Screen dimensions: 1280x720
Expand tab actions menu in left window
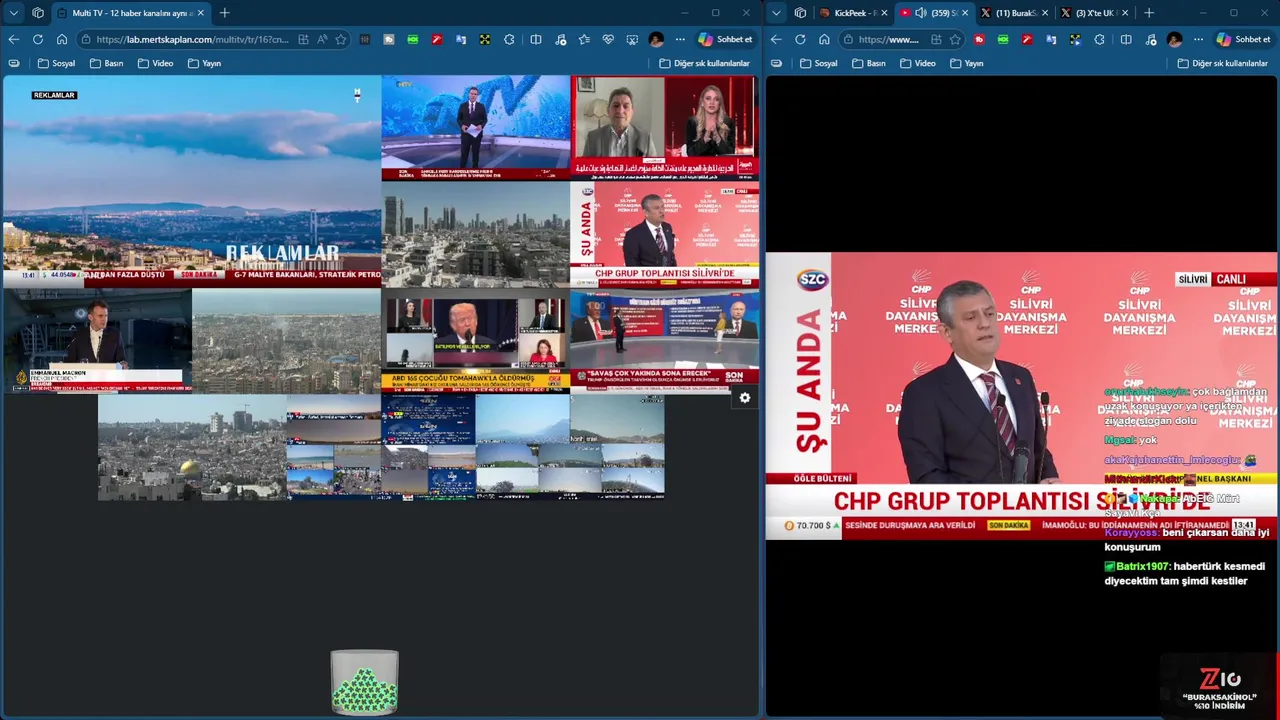point(13,13)
